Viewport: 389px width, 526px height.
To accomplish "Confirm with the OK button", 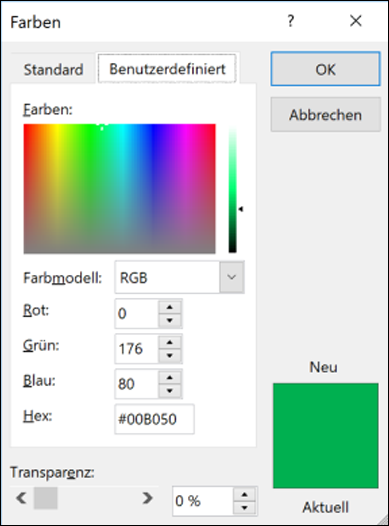I will [325, 69].
